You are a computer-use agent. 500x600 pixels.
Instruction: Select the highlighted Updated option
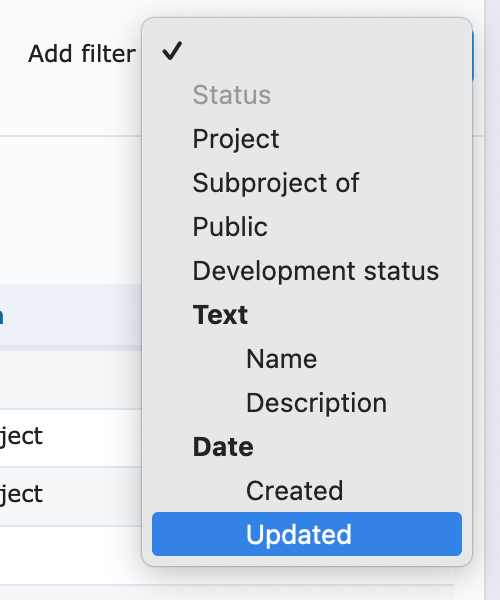click(x=307, y=534)
